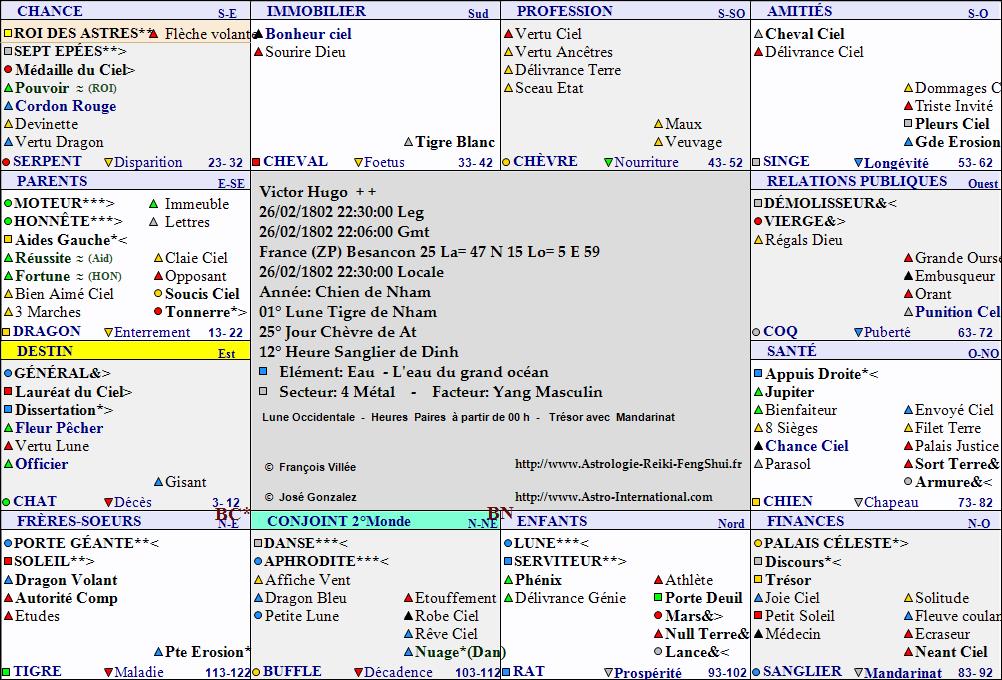Click the 'Mandarinat' cycle label
The height and width of the screenshot is (680, 1002).
pyautogui.click(x=903, y=673)
